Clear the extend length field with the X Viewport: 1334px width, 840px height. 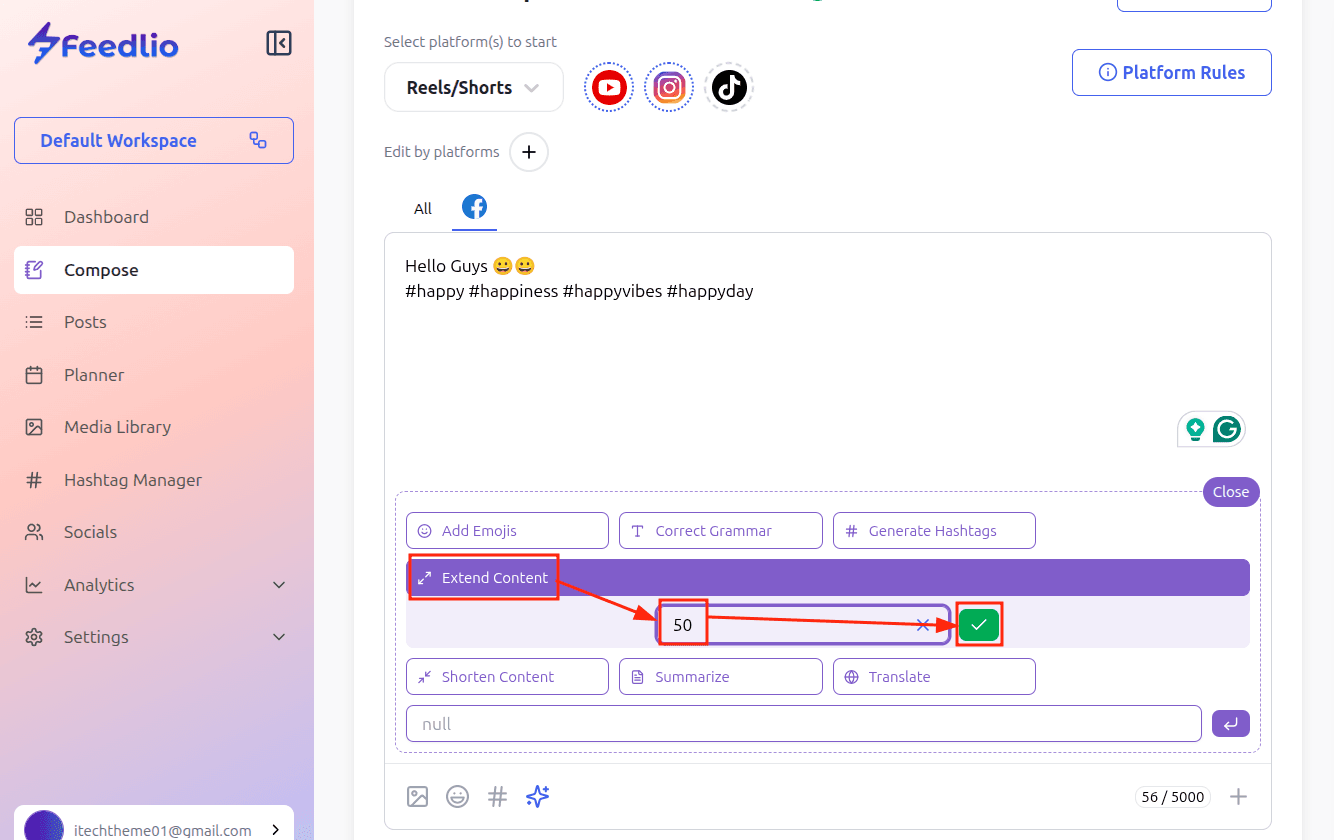click(x=923, y=625)
